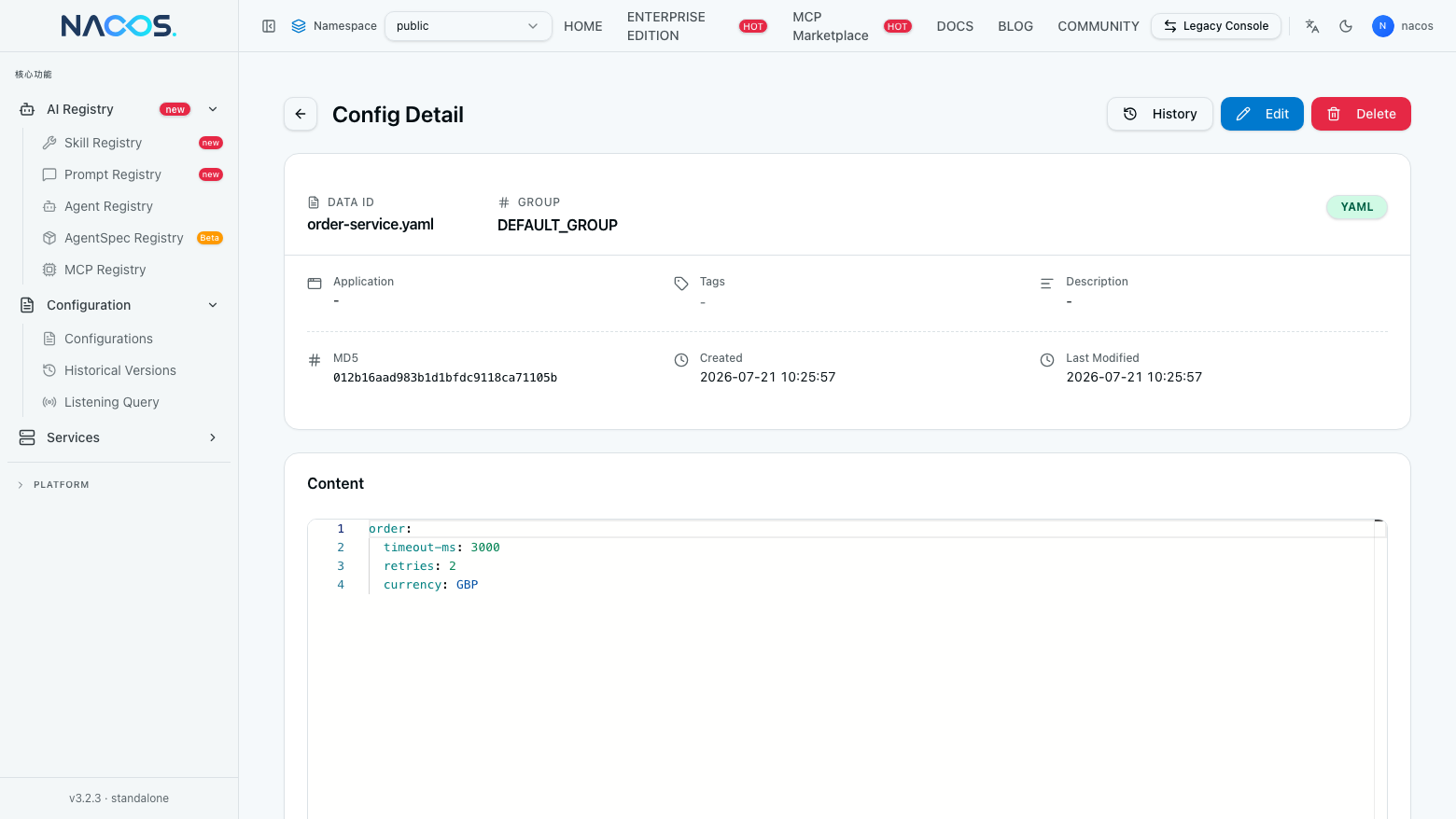Click the order-service.yaml data ID text

coord(371,225)
